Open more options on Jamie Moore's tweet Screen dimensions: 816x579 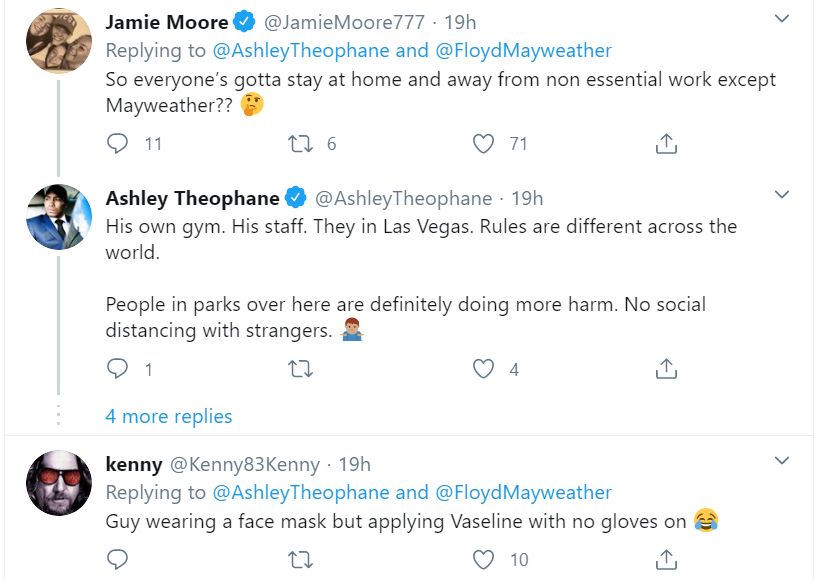(x=783, y=19)
